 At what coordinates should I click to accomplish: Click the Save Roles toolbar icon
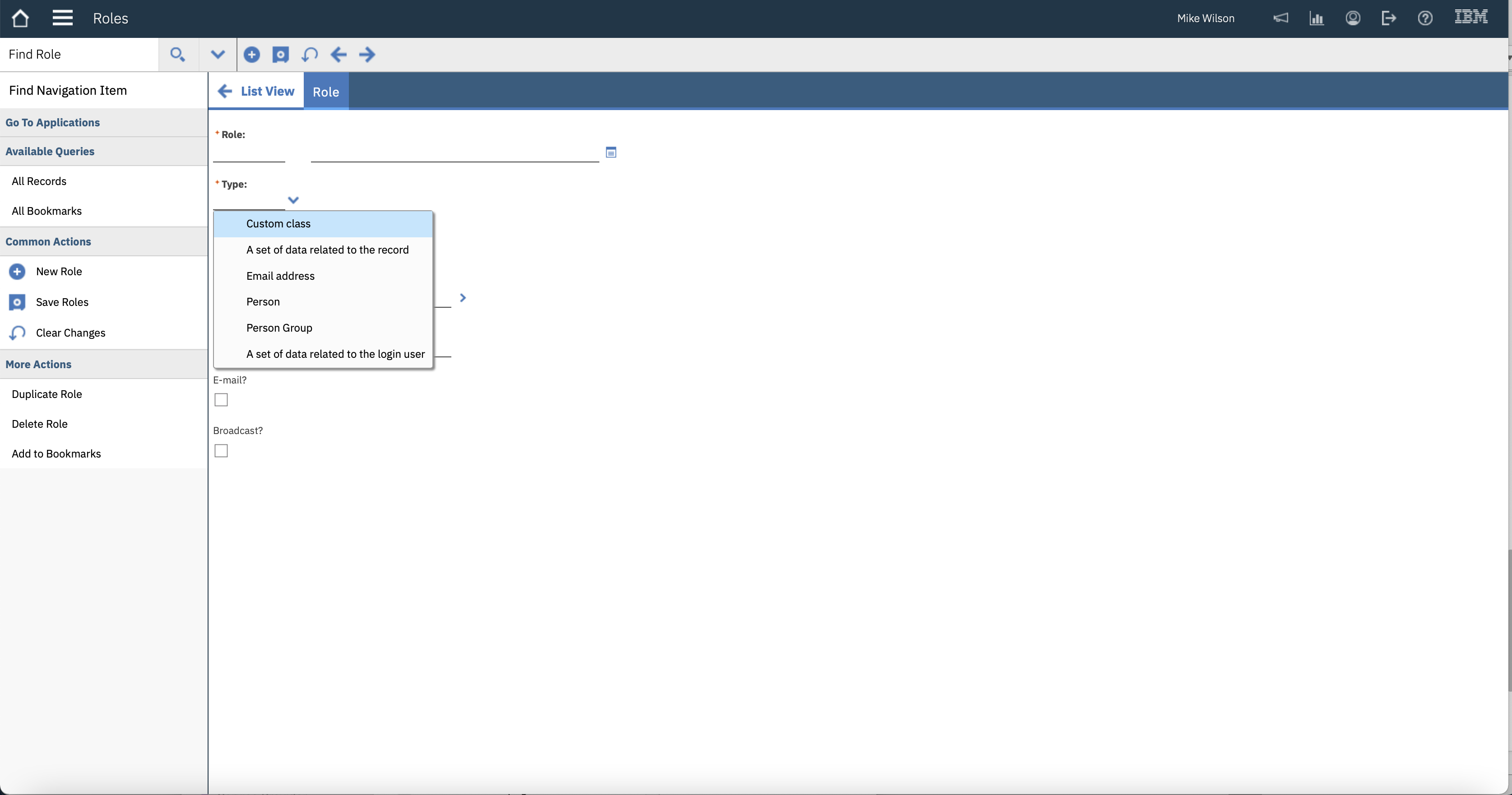coord(281,55)
